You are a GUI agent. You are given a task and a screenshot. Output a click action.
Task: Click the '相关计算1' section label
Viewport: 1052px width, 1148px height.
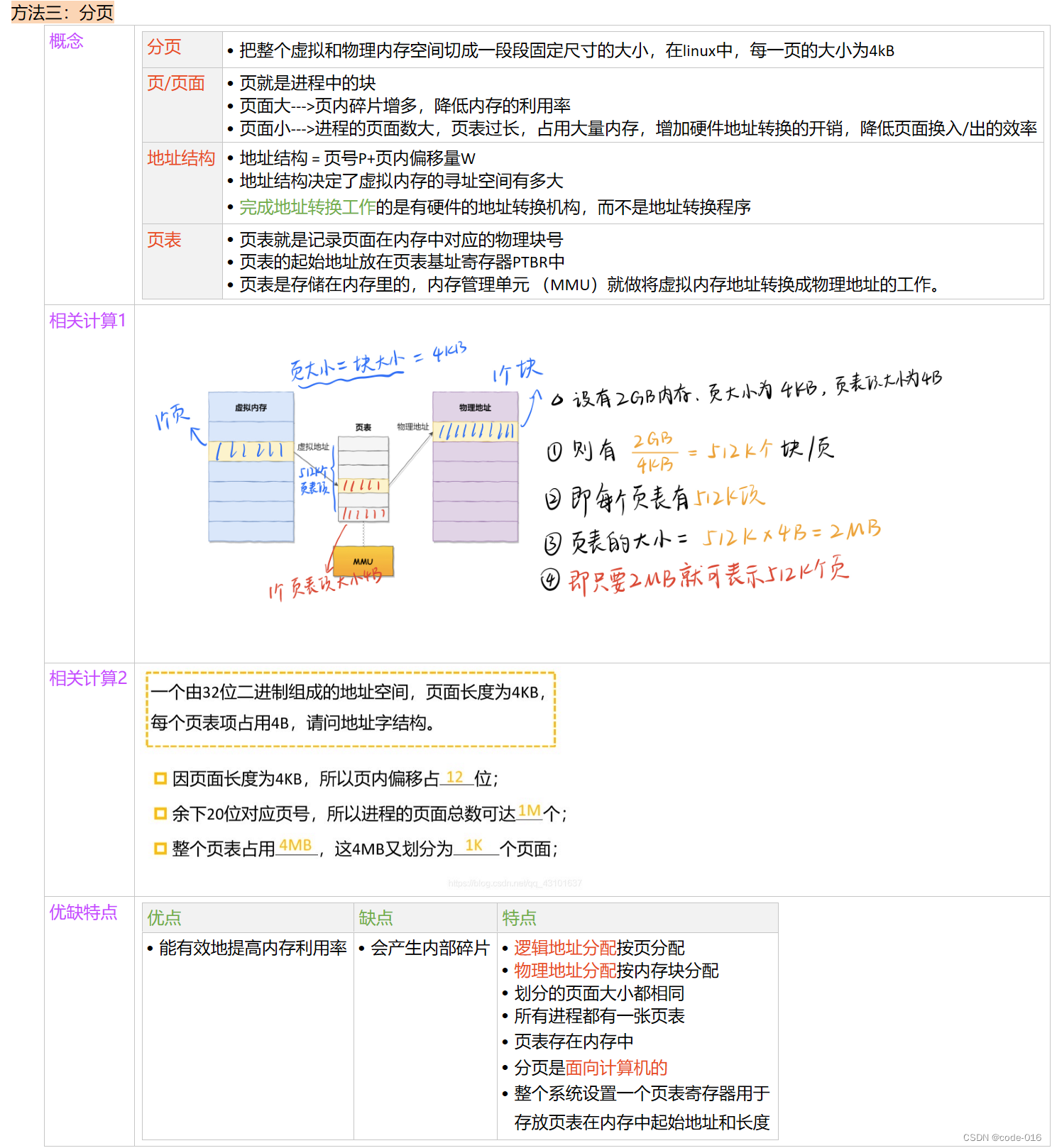point(87,321)
